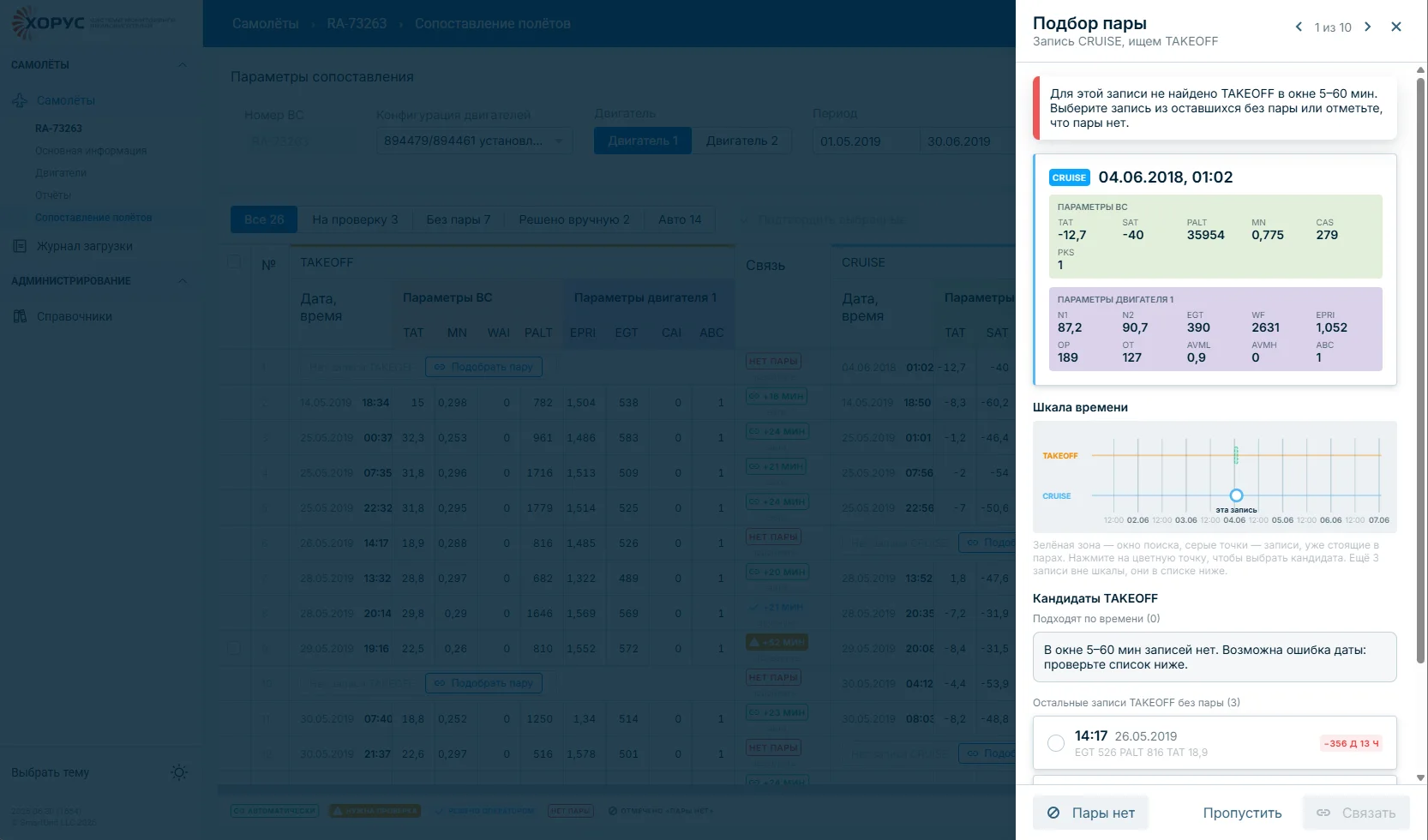Click the scroll-down arrow in the panel
This screenshot has height=840, width=1428.
pyautogui.click(x=1420, y=777)
